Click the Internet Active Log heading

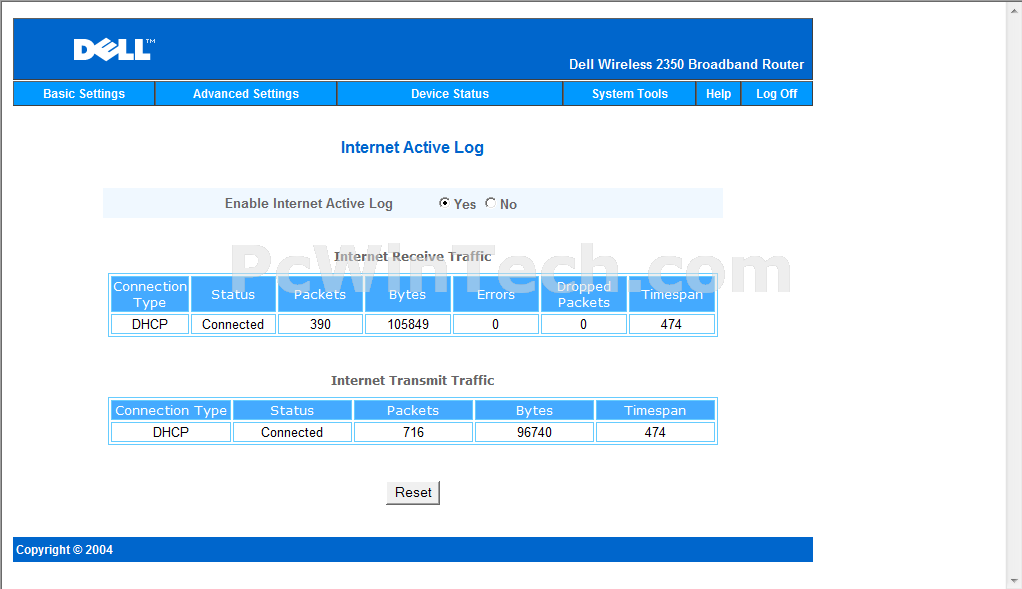pos(412,147)
